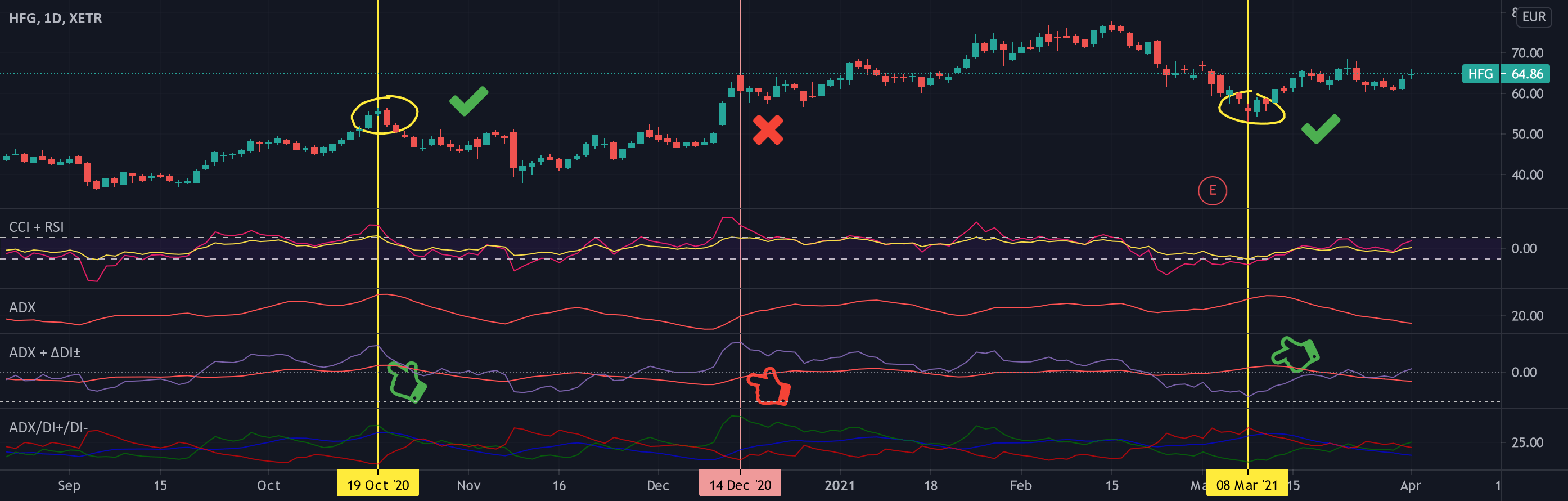Click the EUR currency button
The width and height of the screenshot is (1568, 501).
[1533, 17]
